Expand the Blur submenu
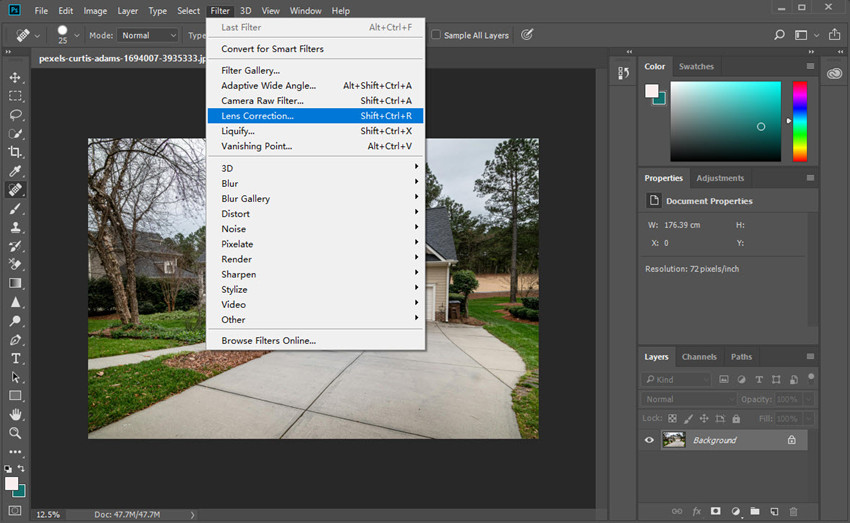 pos(315,183)
